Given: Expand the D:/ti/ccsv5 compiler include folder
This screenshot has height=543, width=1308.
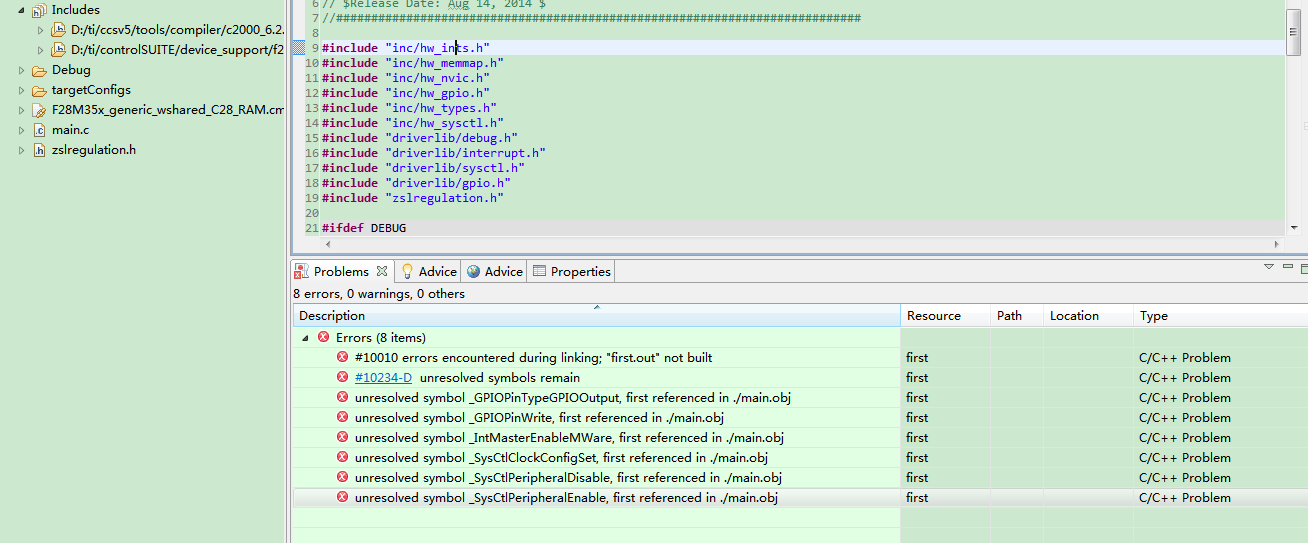Looking at the screenshot, I should [41, 30].
